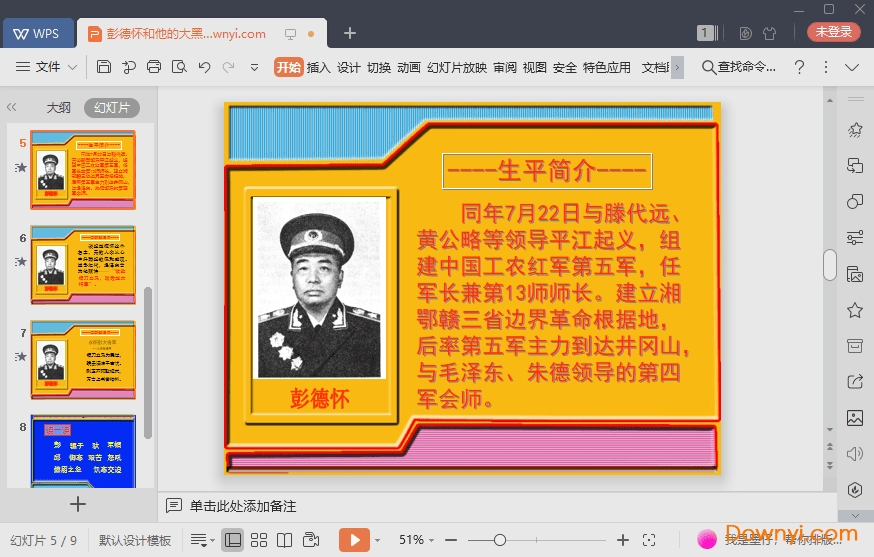Click the zoom slider handle
Screen dimensions: 874x557
[x=500, y=540]
